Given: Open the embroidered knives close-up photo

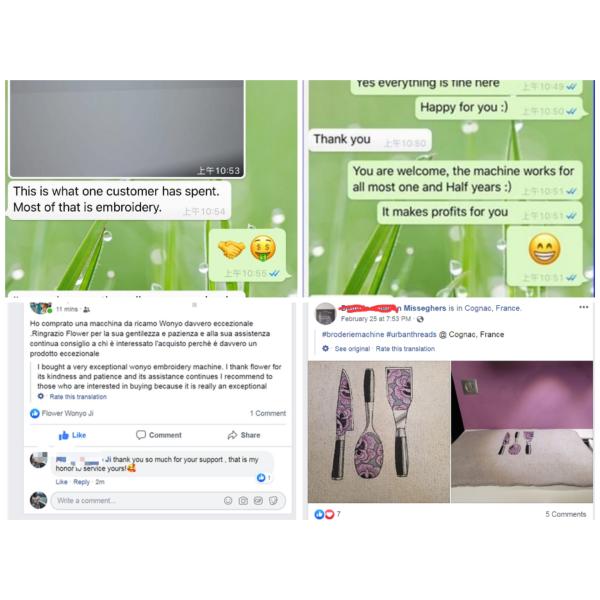Looking at the screenshot, I should (x=379, y=432).
